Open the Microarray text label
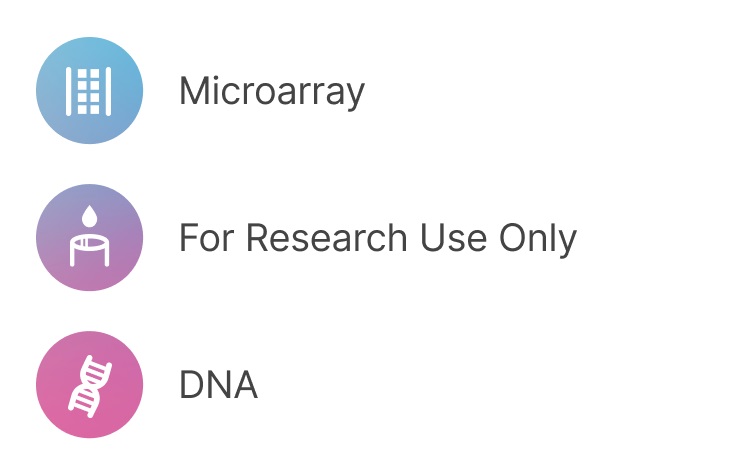 coord(271,92)
